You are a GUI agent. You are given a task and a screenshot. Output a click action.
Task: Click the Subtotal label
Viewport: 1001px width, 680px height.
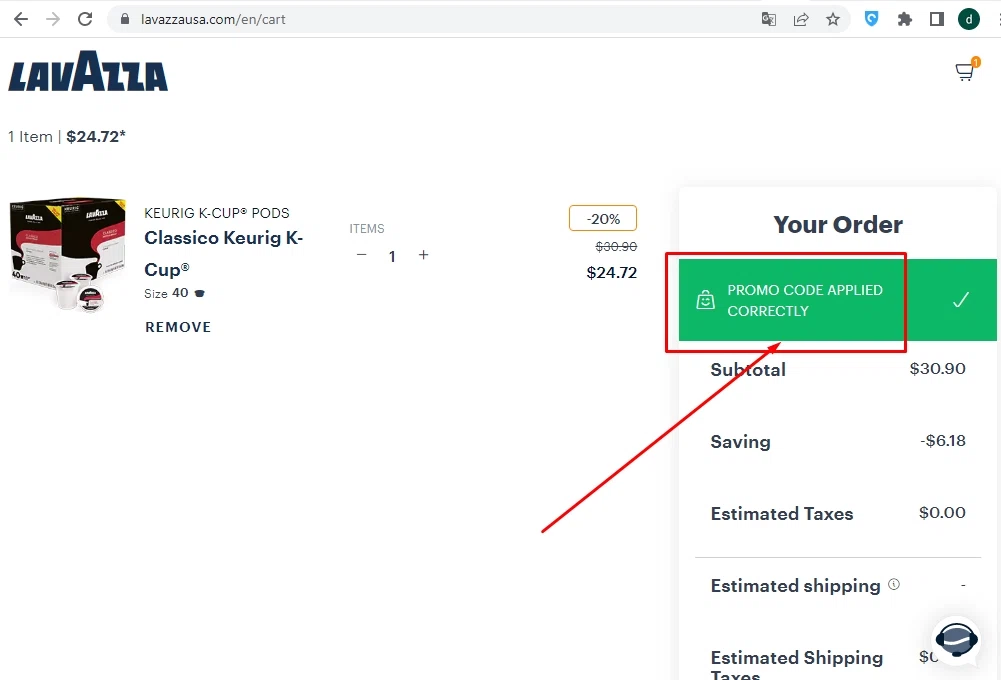[748, 370]
